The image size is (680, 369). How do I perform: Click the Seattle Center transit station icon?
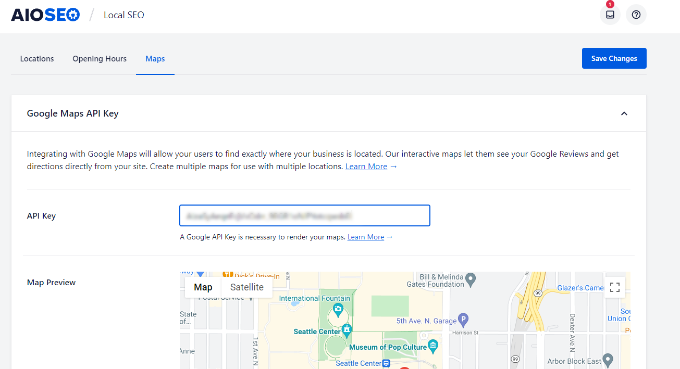pyautogui.click(x=386, y=363)
